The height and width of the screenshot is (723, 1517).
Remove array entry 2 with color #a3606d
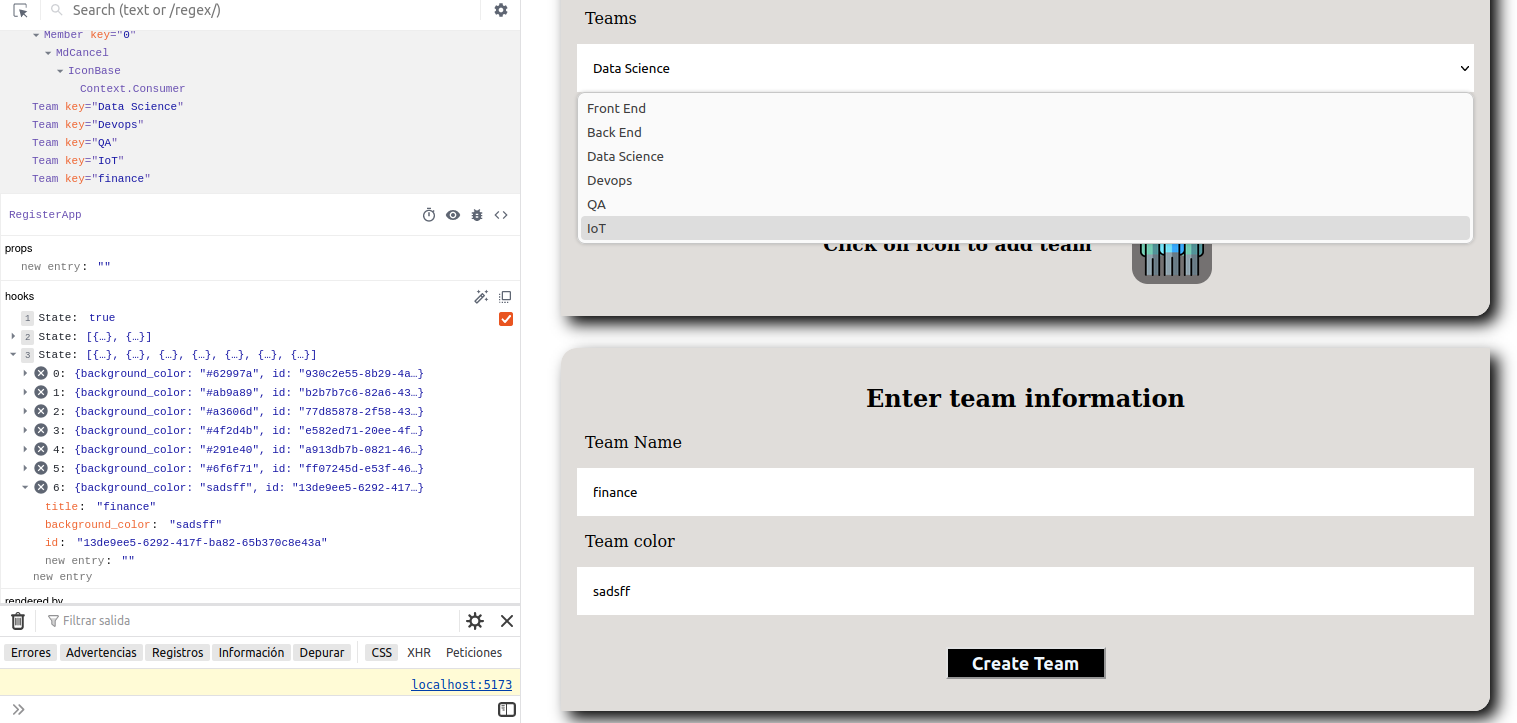tap(41, 411)
